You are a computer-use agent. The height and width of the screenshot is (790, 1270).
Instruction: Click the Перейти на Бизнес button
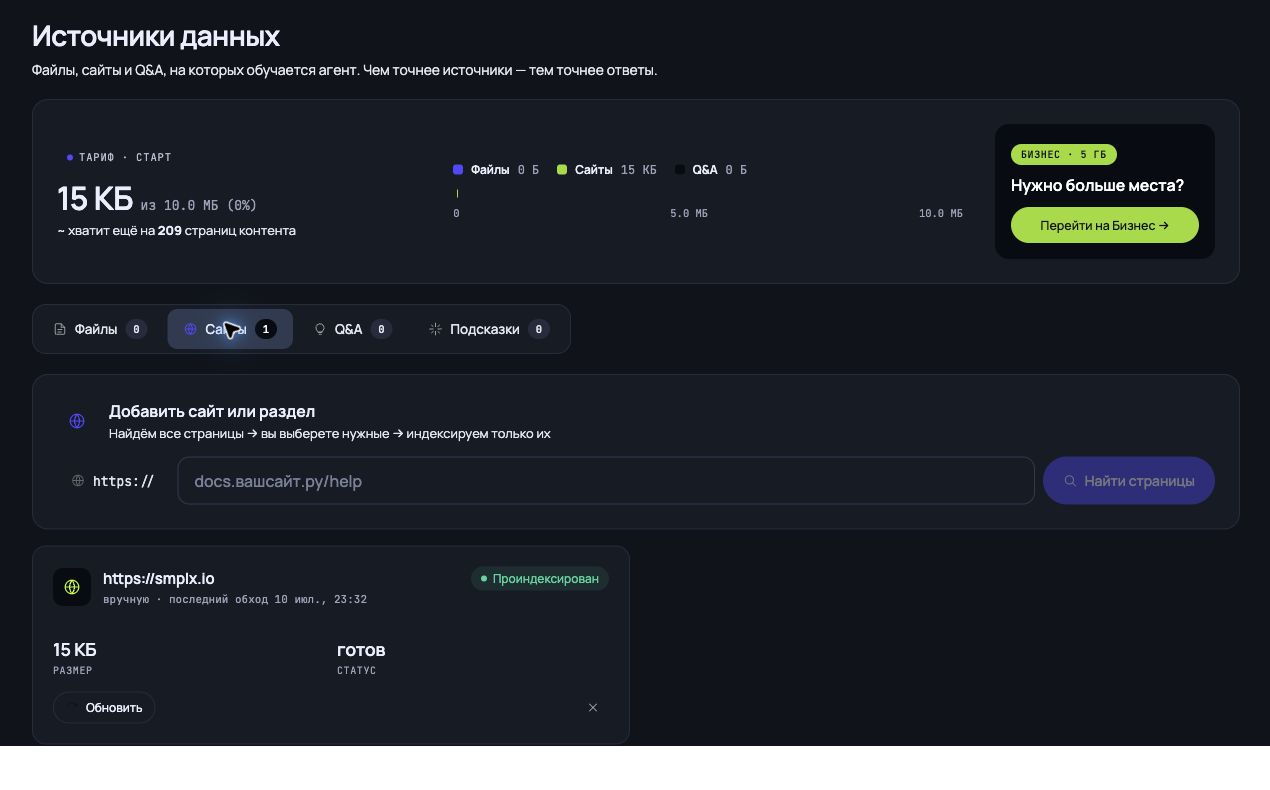tap(1105, 225)
